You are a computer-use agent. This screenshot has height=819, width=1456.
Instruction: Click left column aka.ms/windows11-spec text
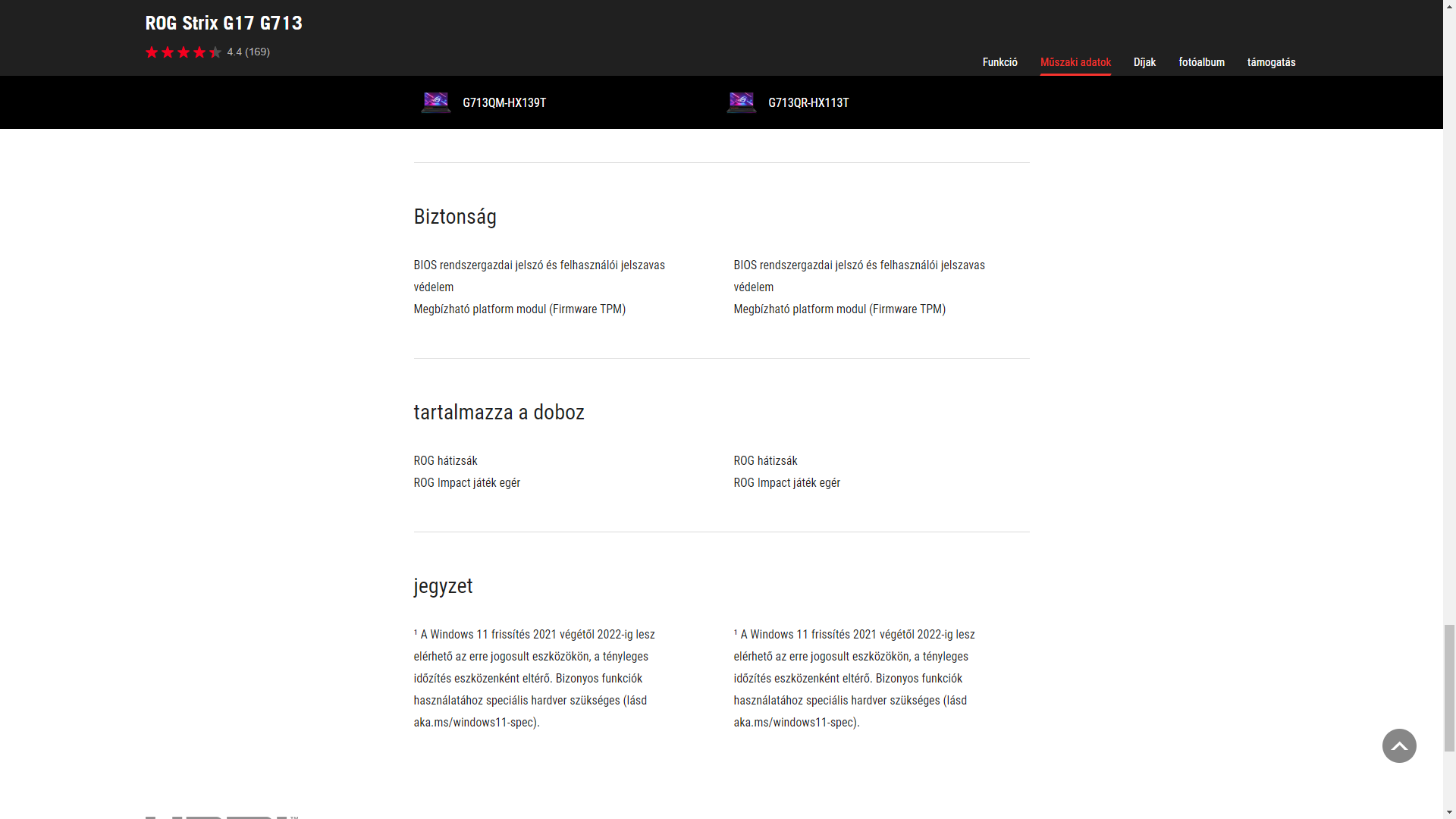coord(475,723)
